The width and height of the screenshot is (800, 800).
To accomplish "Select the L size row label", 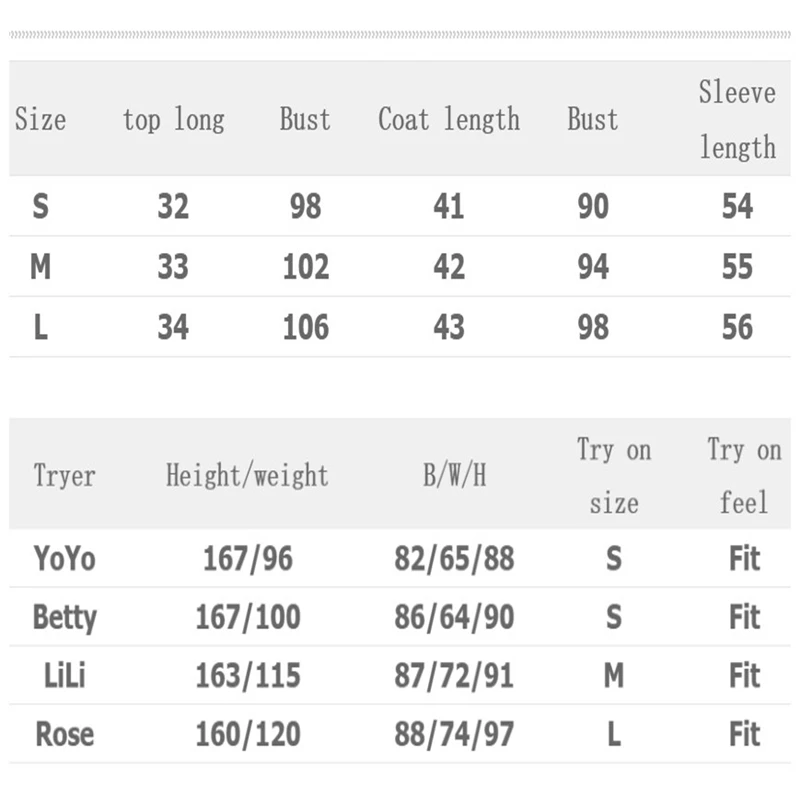I will [40, 327].
